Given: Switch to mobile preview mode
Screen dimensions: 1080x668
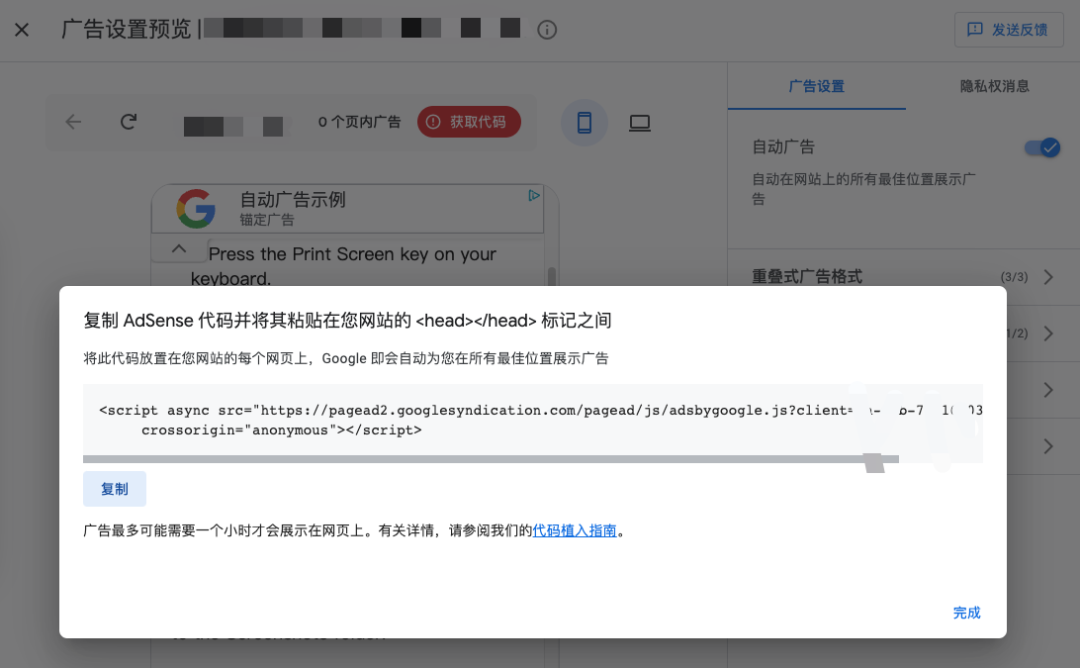Looking at the screenshot, I should pos(584,121).
